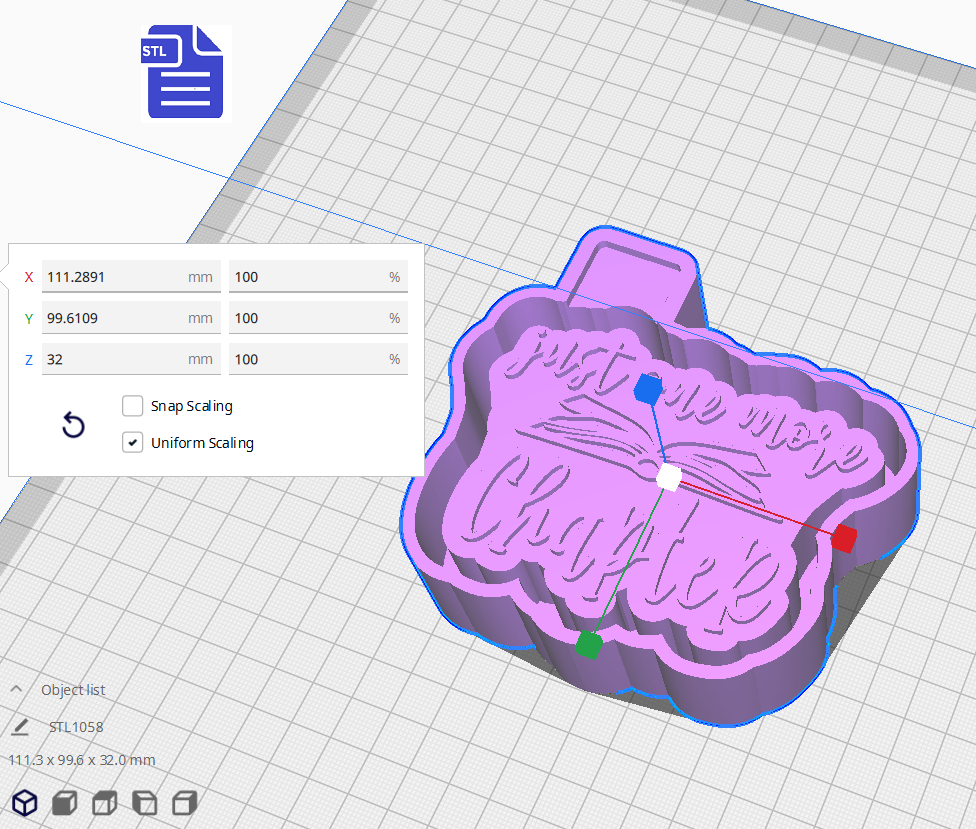This screenshot has height=829, width=976.
Task: Select the 3D perspective view icon
Action: (x=24, y=802)
